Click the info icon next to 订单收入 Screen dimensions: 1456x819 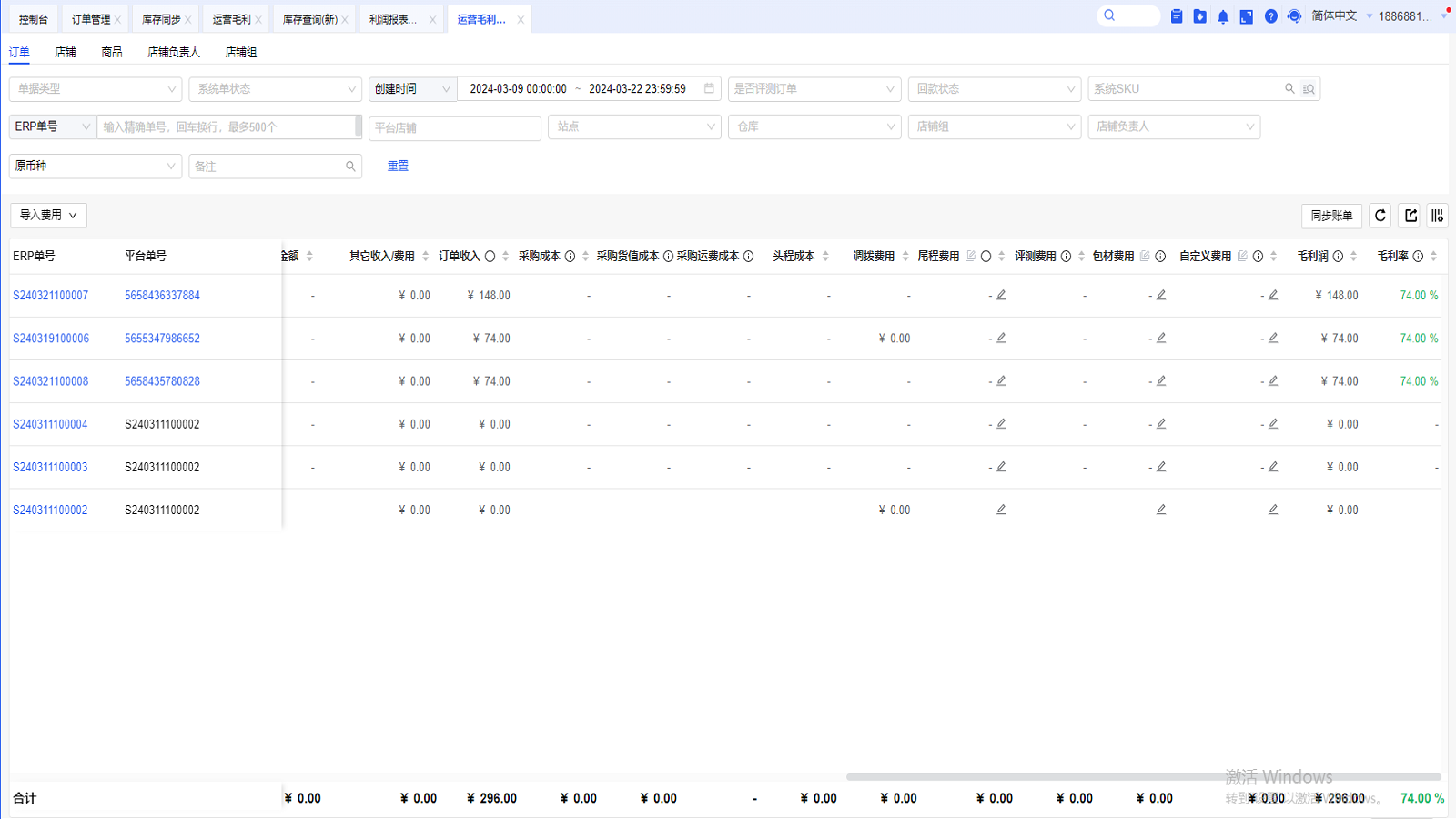[x=490, y=257]
